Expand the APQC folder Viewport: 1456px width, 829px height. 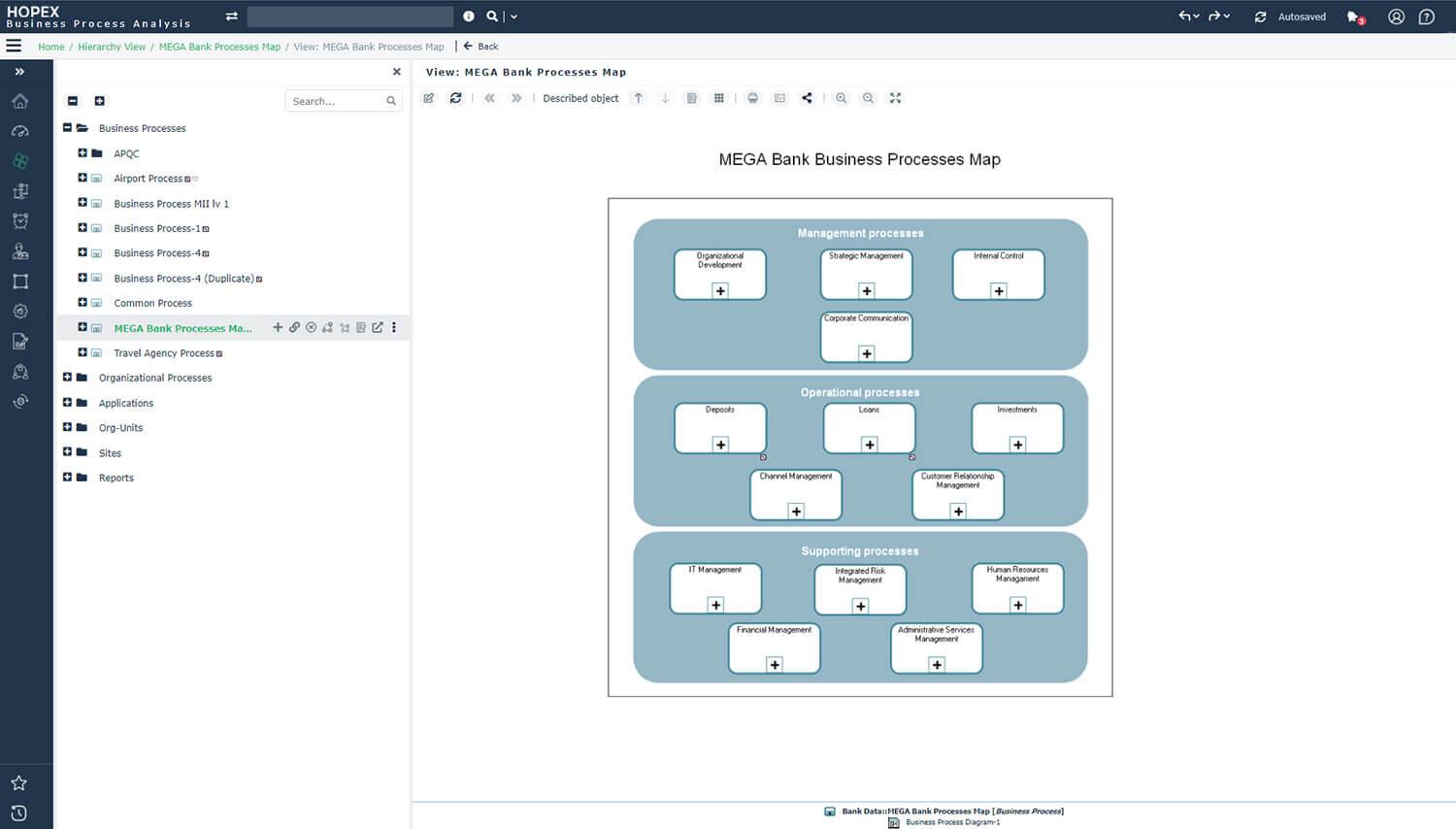pyautogui.click(x=83, y=152)
